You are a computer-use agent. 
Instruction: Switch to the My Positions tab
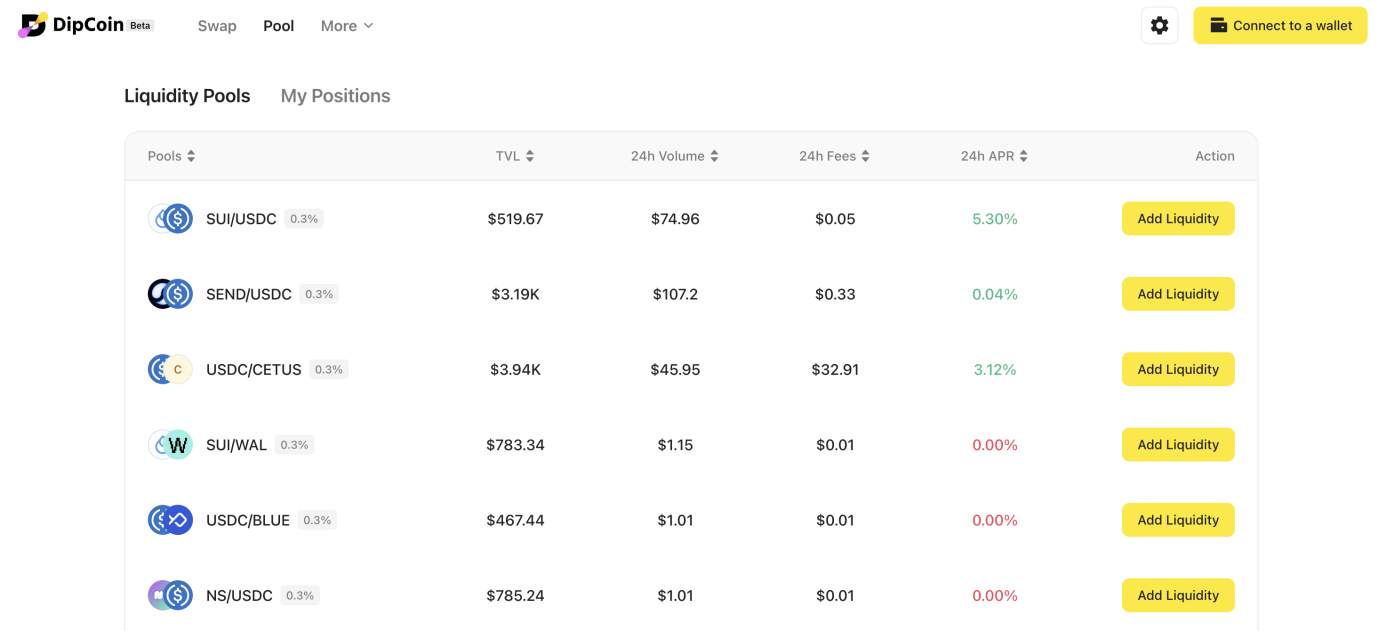click(x=335, y=96)
